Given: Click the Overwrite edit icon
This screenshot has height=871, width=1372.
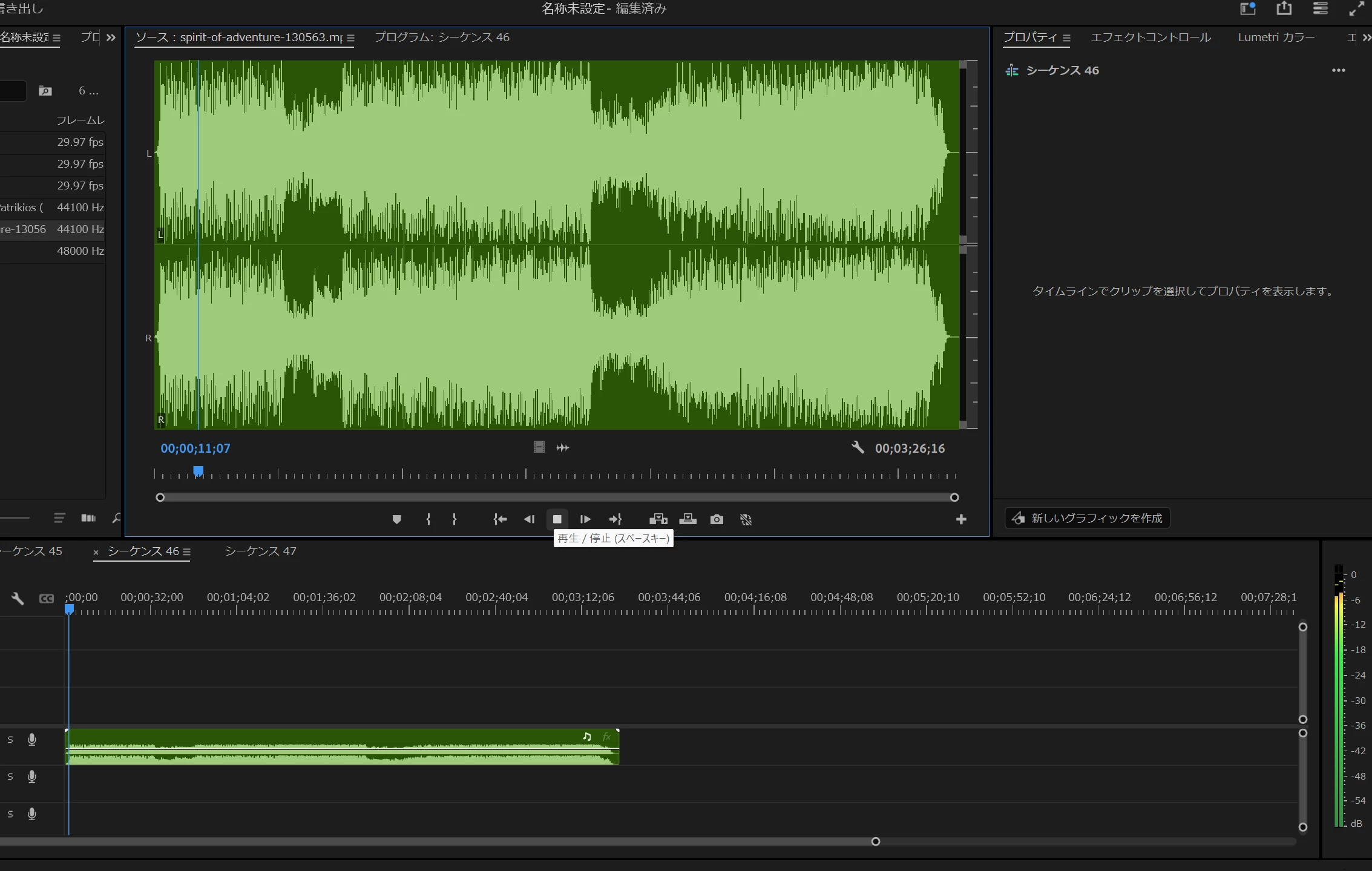Looking at the screenshot, I should tap(688, 519).
